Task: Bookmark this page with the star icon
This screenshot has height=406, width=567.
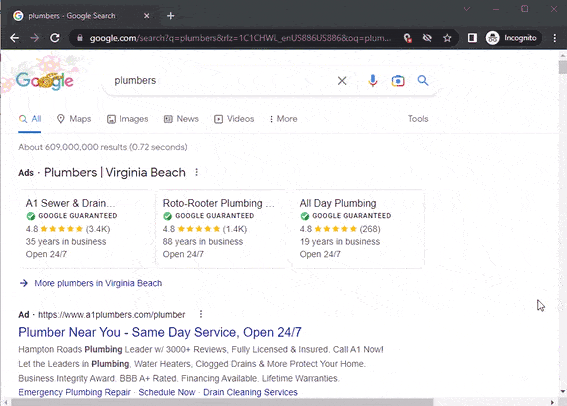Action: click(447, 38)
